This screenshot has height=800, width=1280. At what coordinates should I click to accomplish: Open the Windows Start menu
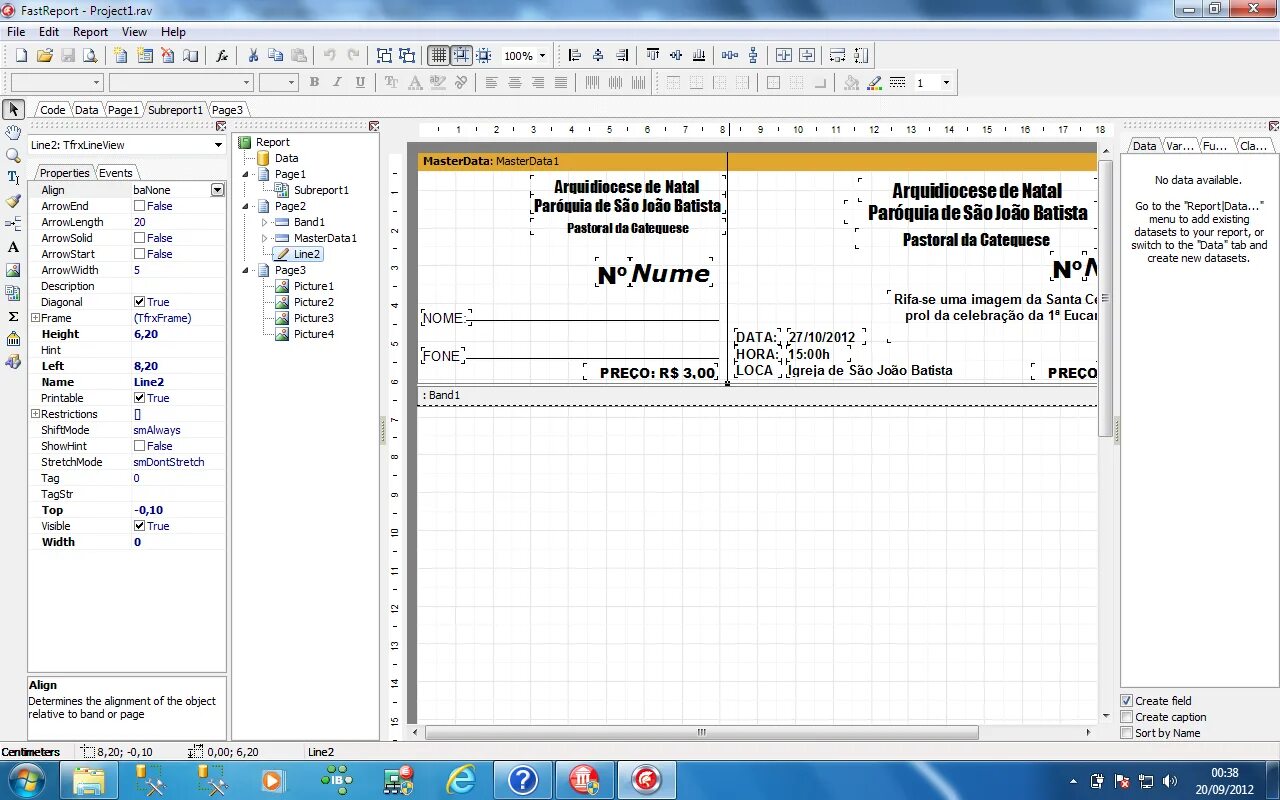(26, 780)
